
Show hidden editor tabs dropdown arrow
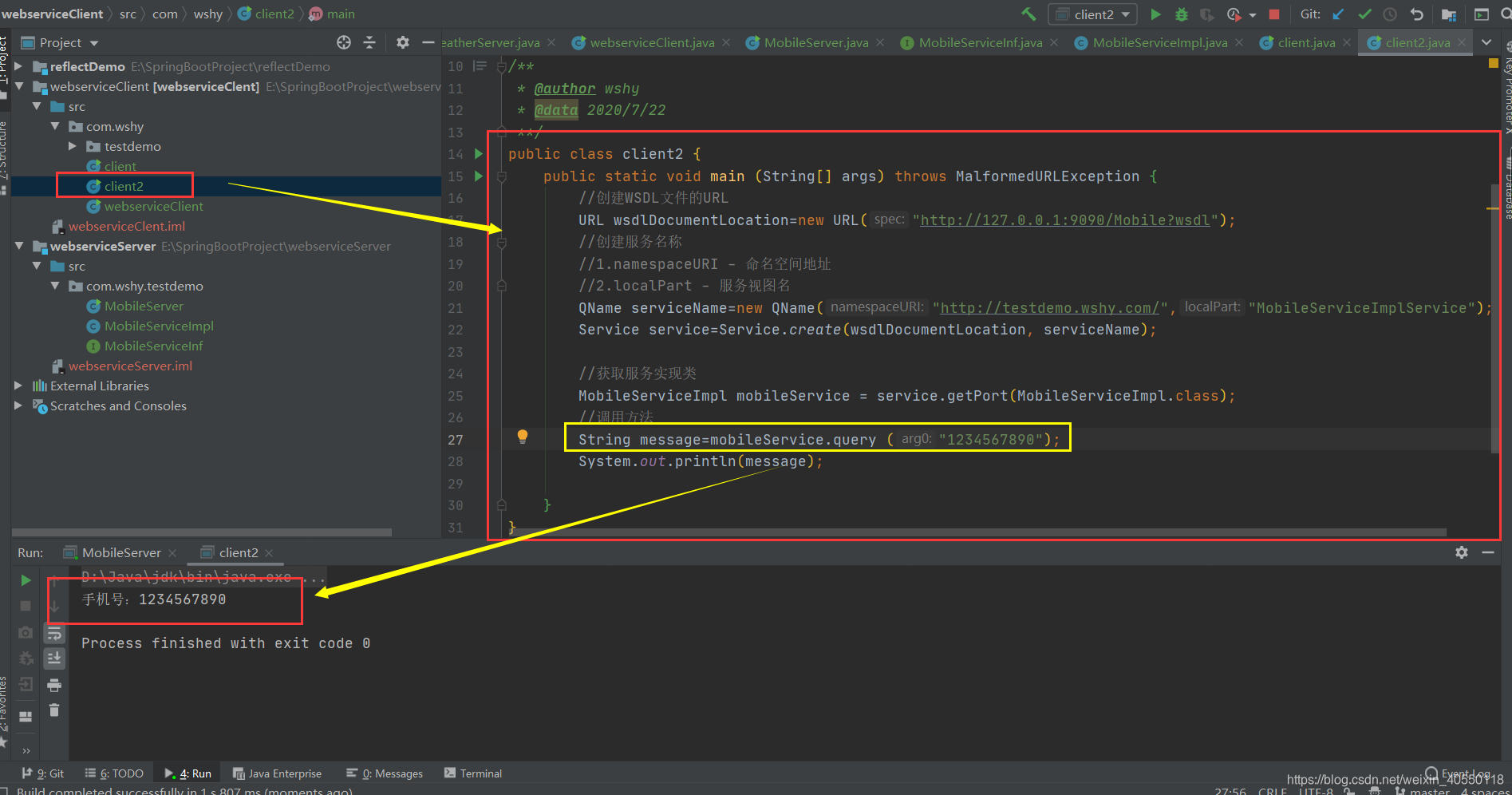[x=1486, y=42]
